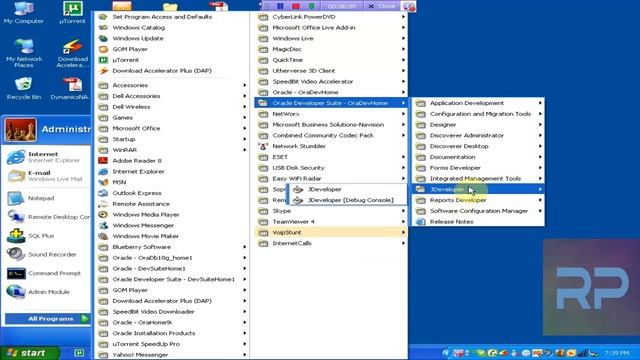Expand the WinRAR folder
640x360 pixels.
pyautogui.click(x=172, y=150)
